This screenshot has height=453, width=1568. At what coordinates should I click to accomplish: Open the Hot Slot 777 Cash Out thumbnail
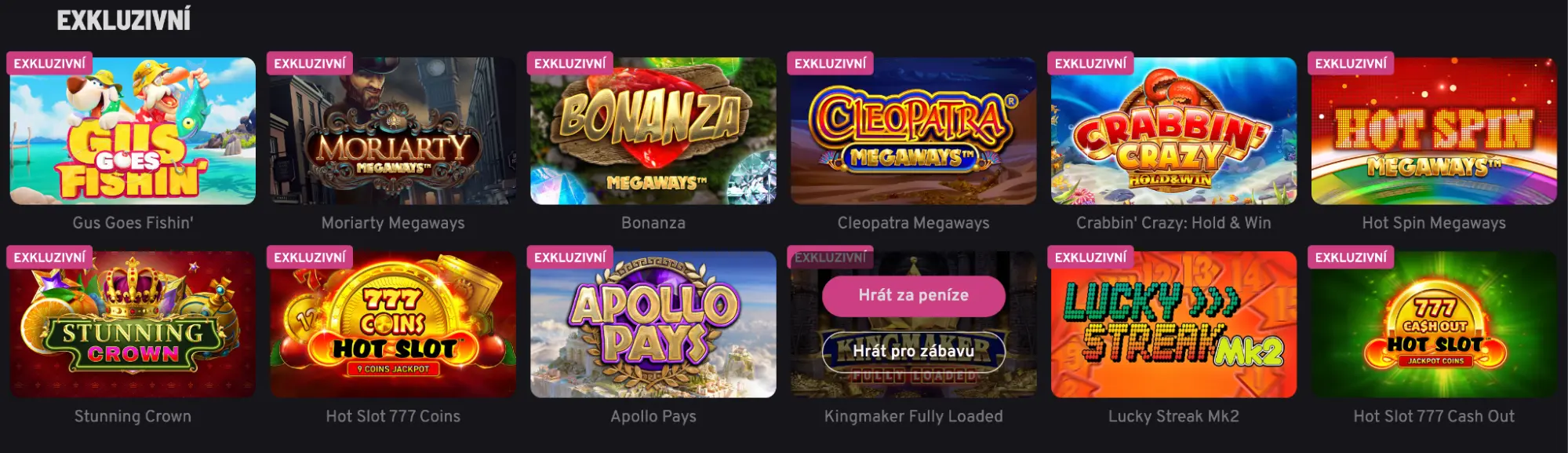pos(1432,330)
